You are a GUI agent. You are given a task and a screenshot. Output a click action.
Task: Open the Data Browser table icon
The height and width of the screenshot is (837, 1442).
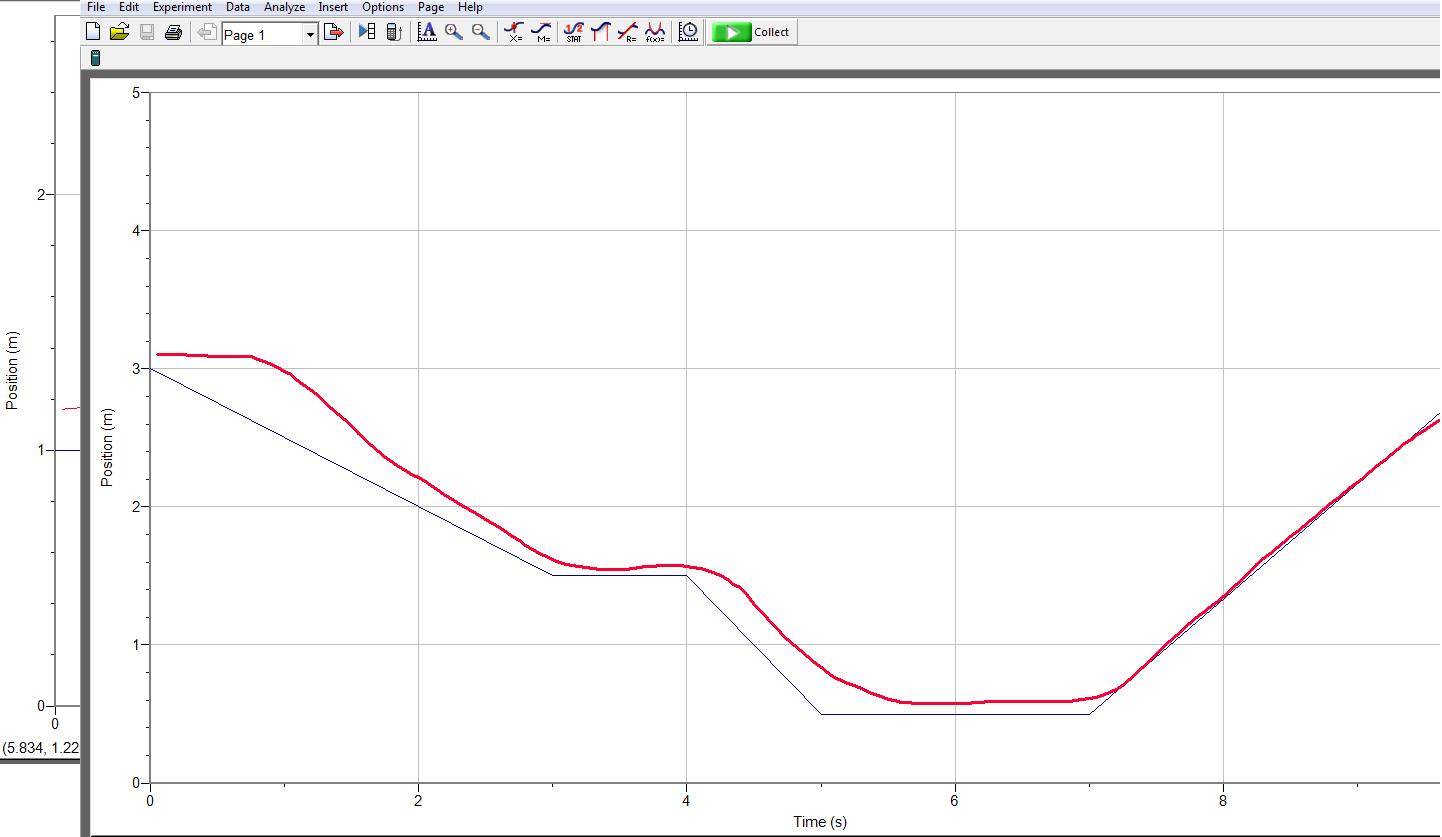pos(366,31)
